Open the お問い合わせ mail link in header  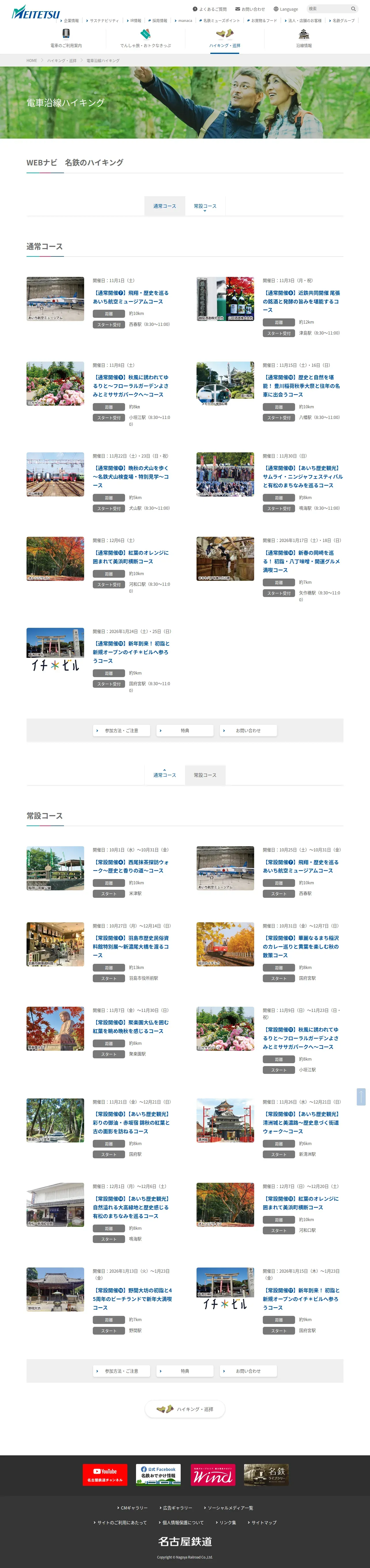coord(250,9)
